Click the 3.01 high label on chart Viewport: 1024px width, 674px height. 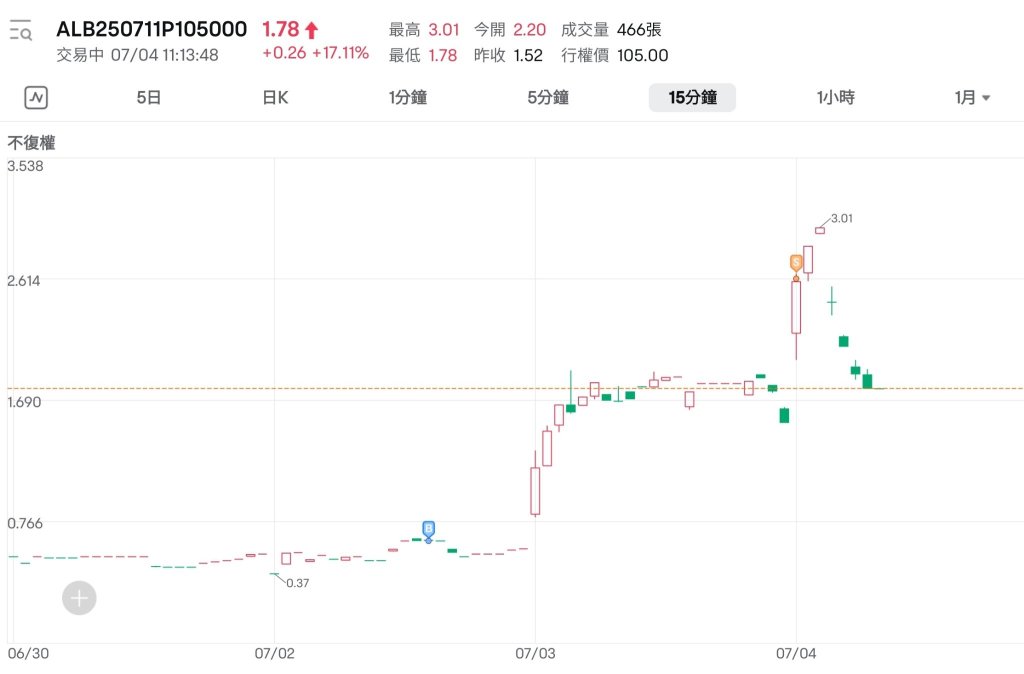842,218
